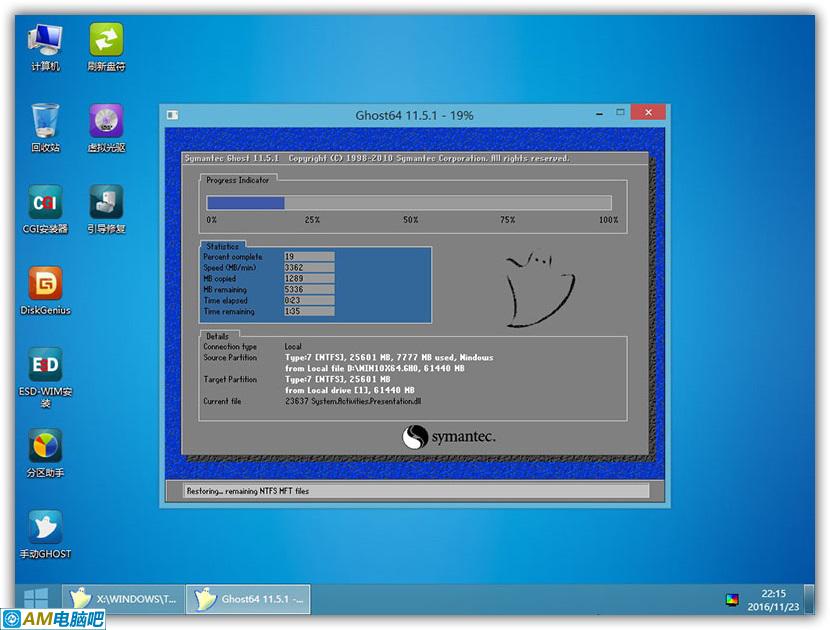The height and width of the screenshot is (630, 830).
Task: Click the Symantec Ghost copyright header
Action: tap(377, 158)
